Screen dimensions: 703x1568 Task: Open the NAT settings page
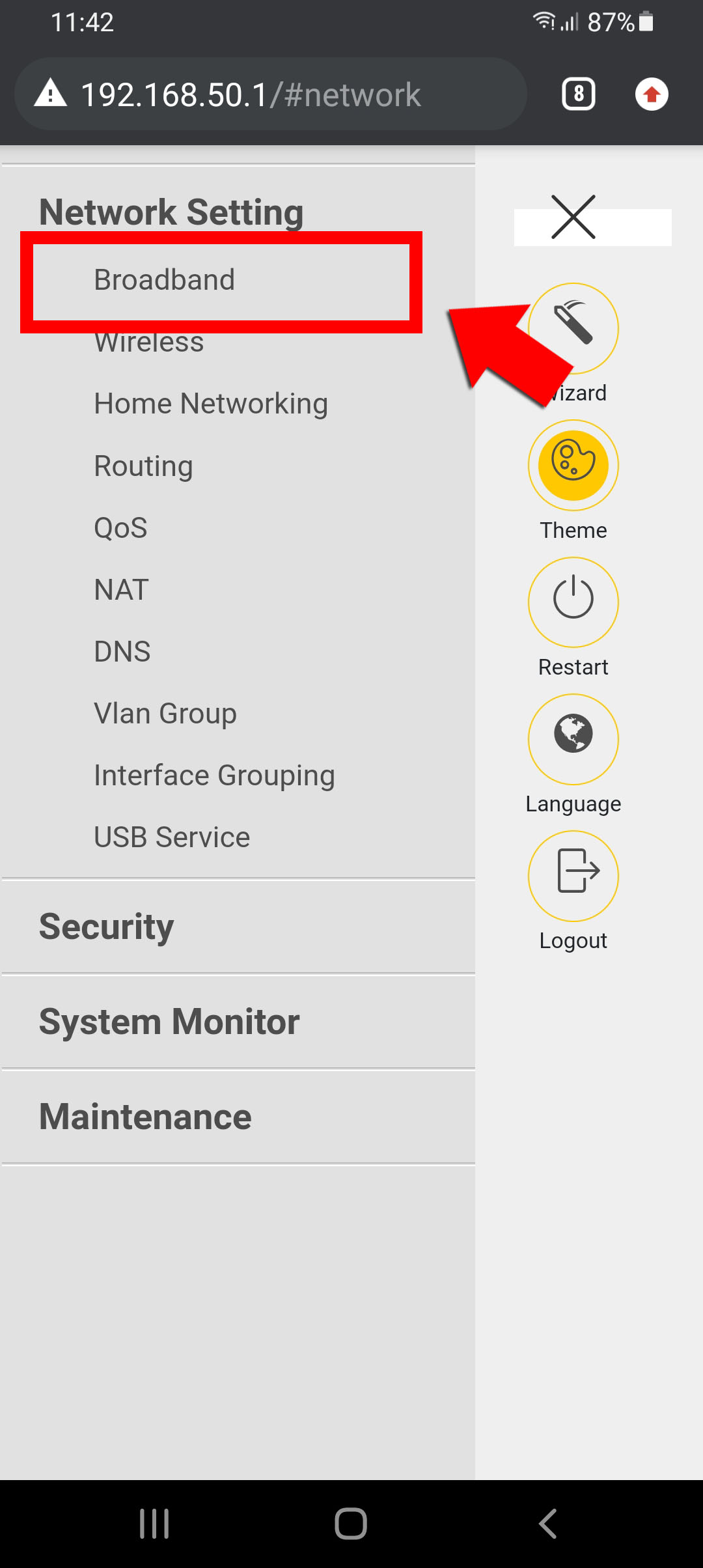pyautogui.click(x=122, y=590)
